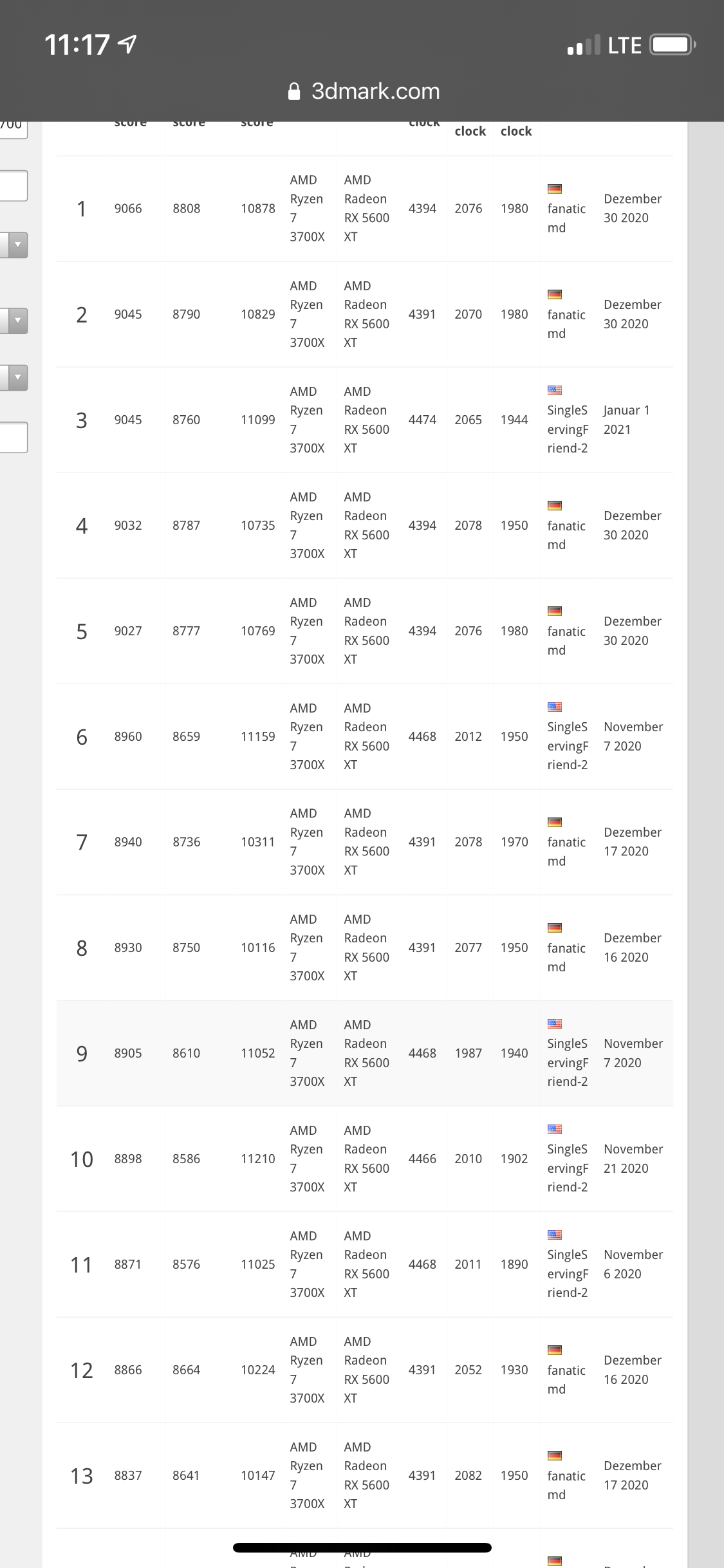Screen dimensions: 724x1568
Task: Open the topmost dropdown arrow on left edge
Action: 17,245
